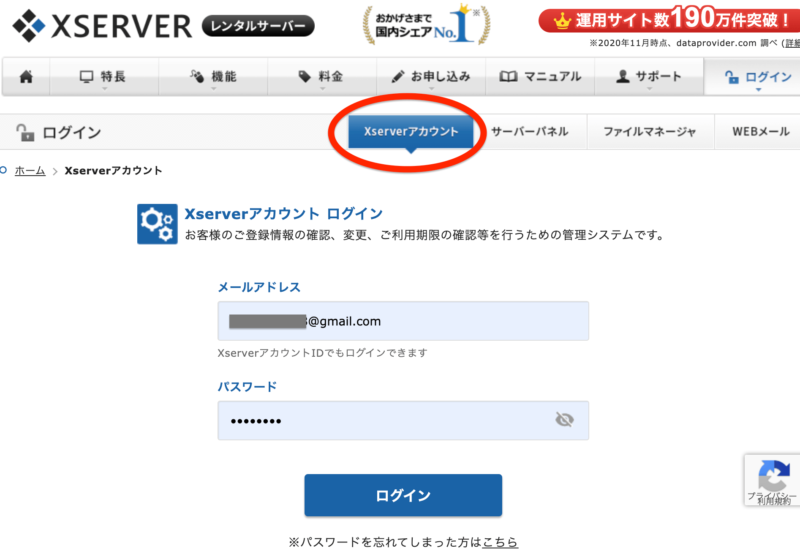Click the XSERVER logo
Viewport: 800px width, 556px height.
coord(103,26)
